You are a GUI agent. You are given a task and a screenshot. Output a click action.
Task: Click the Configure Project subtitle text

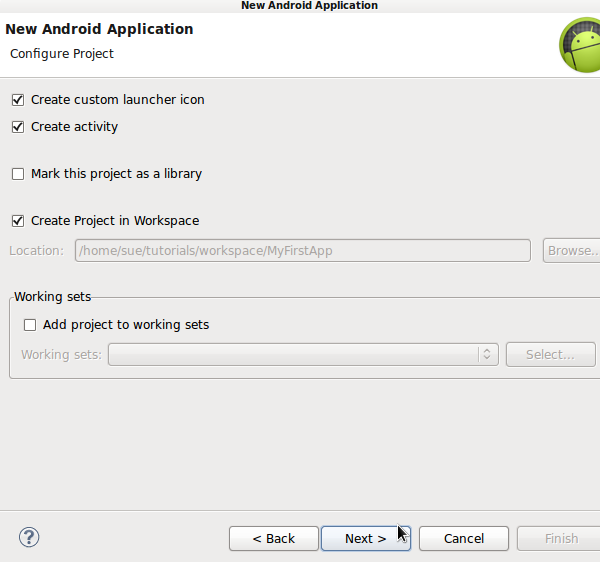(x=62, y=54)
